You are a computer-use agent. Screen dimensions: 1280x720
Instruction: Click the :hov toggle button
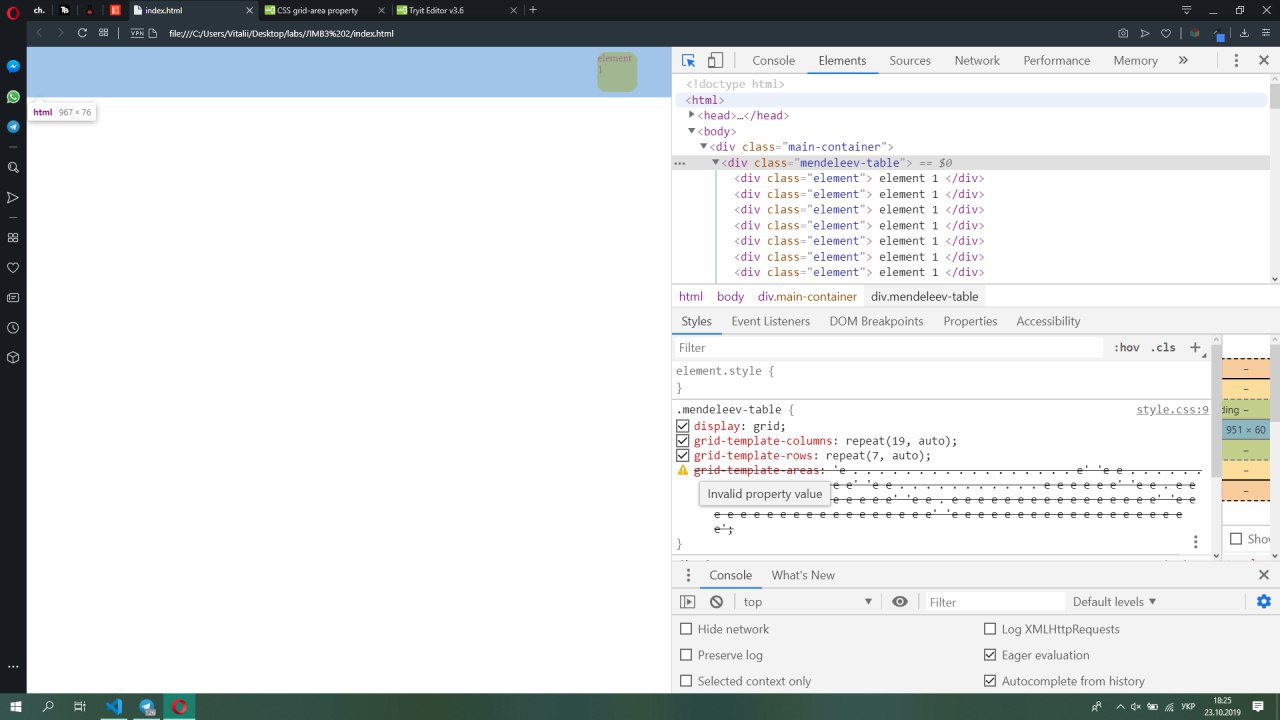click(x=1126, y=348)
